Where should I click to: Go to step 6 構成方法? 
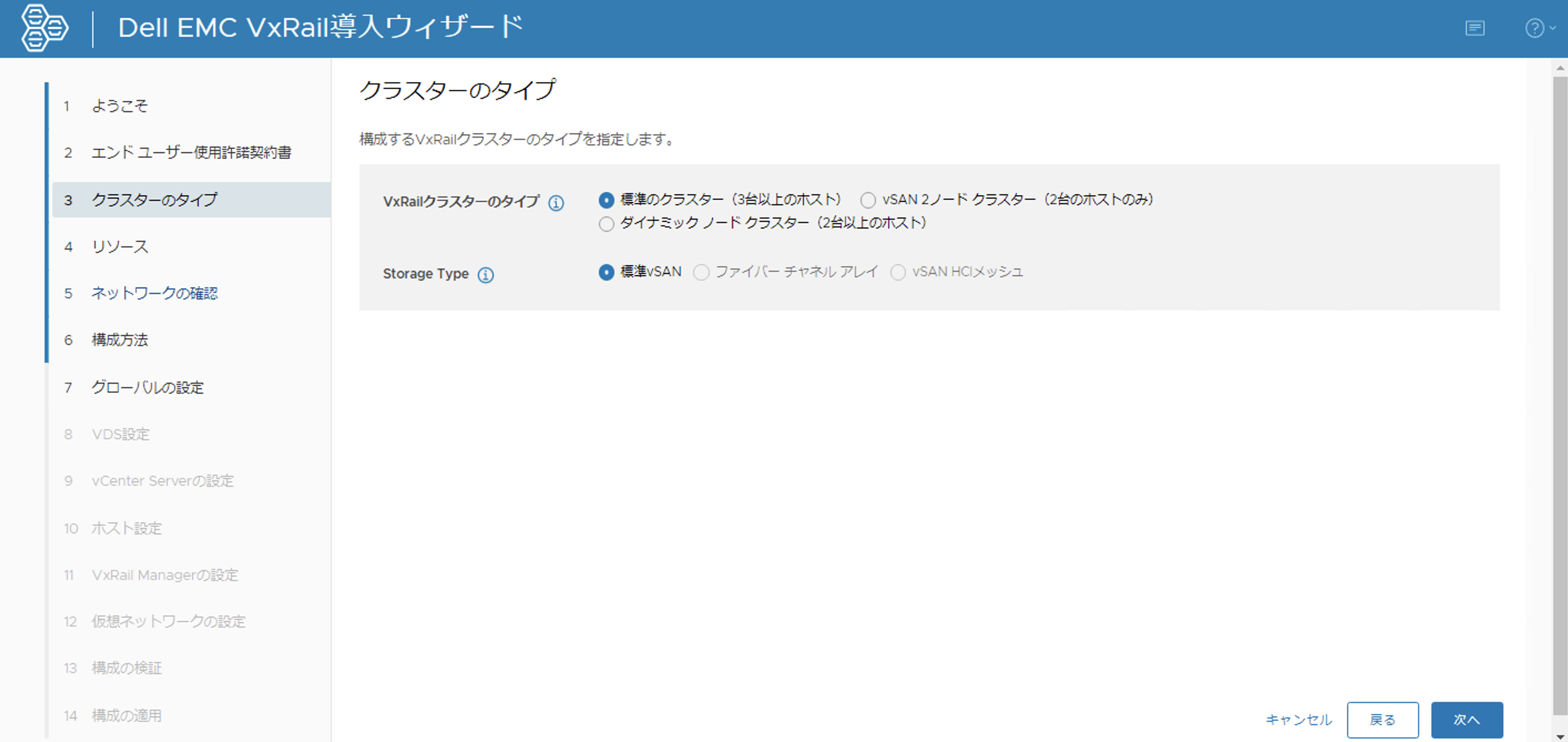pos(119,339)
